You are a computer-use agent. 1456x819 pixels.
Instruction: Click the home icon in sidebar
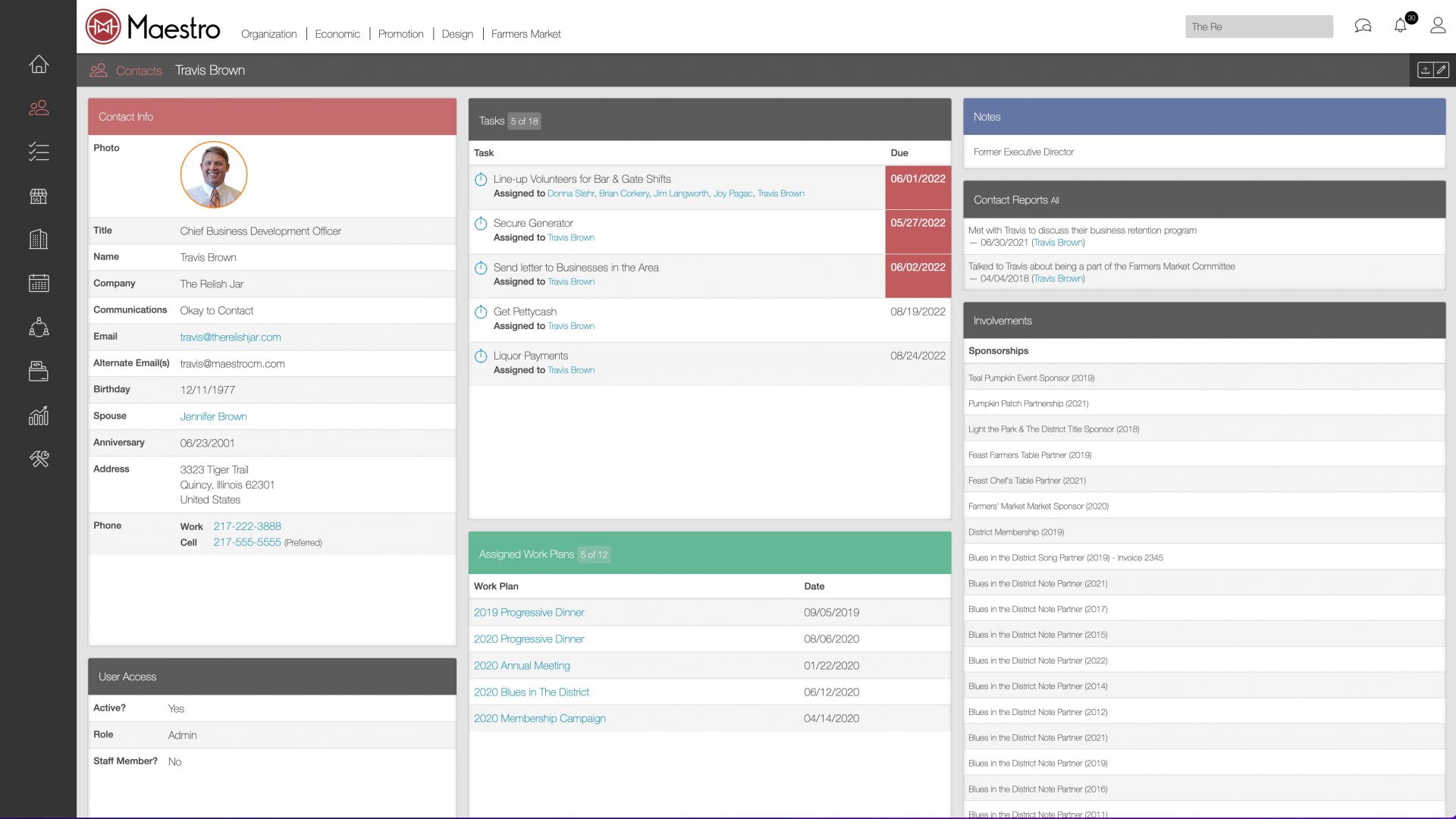click(x=39, y=64)
